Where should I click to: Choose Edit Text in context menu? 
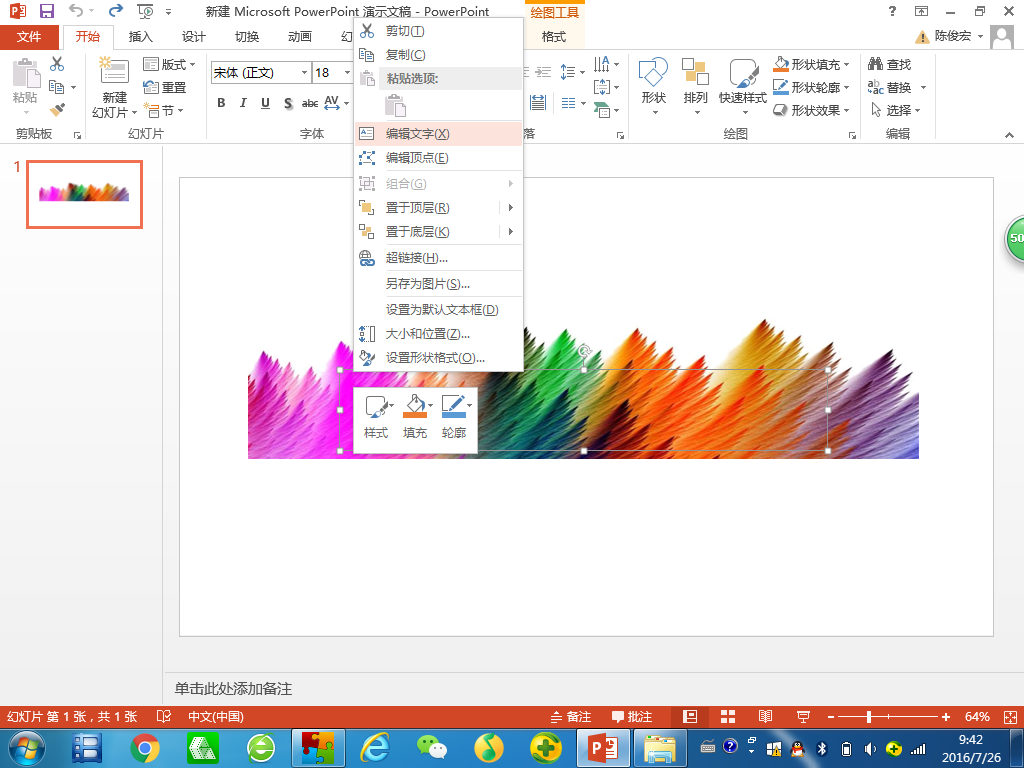438,134
